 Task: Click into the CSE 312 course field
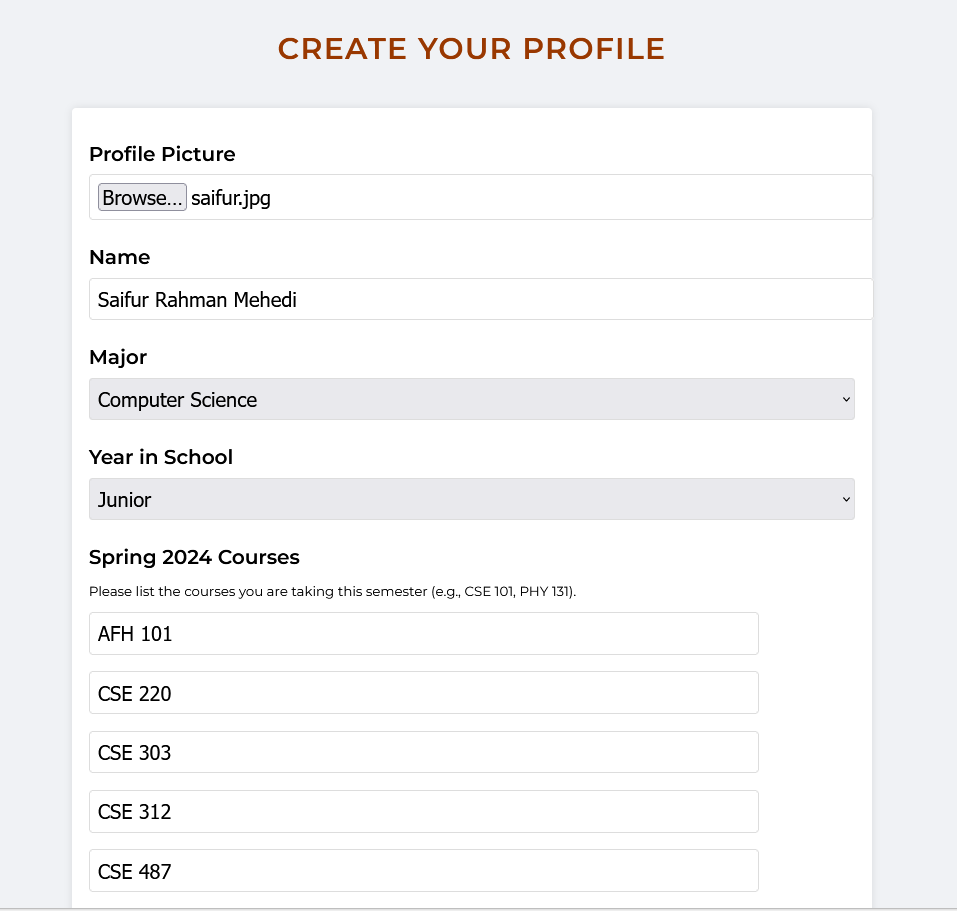pyautogui.click(x=423, y=811)
